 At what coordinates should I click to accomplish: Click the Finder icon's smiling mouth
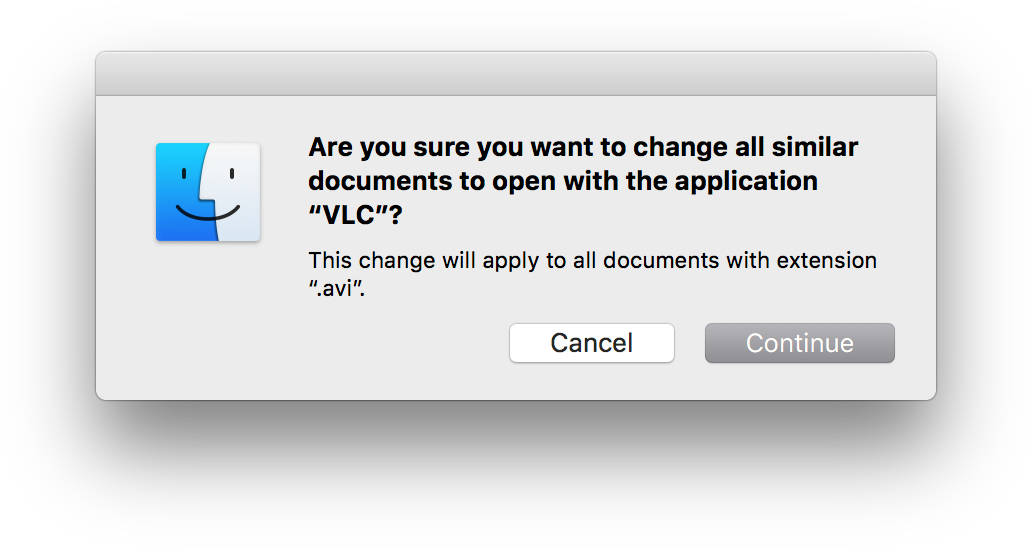coord(207,213)
